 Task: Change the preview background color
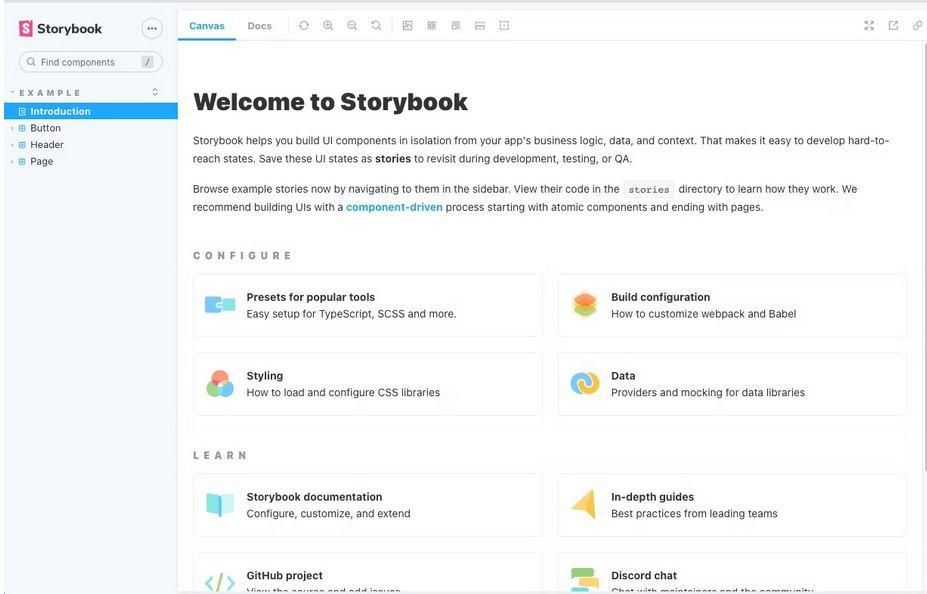click(406, 24)
